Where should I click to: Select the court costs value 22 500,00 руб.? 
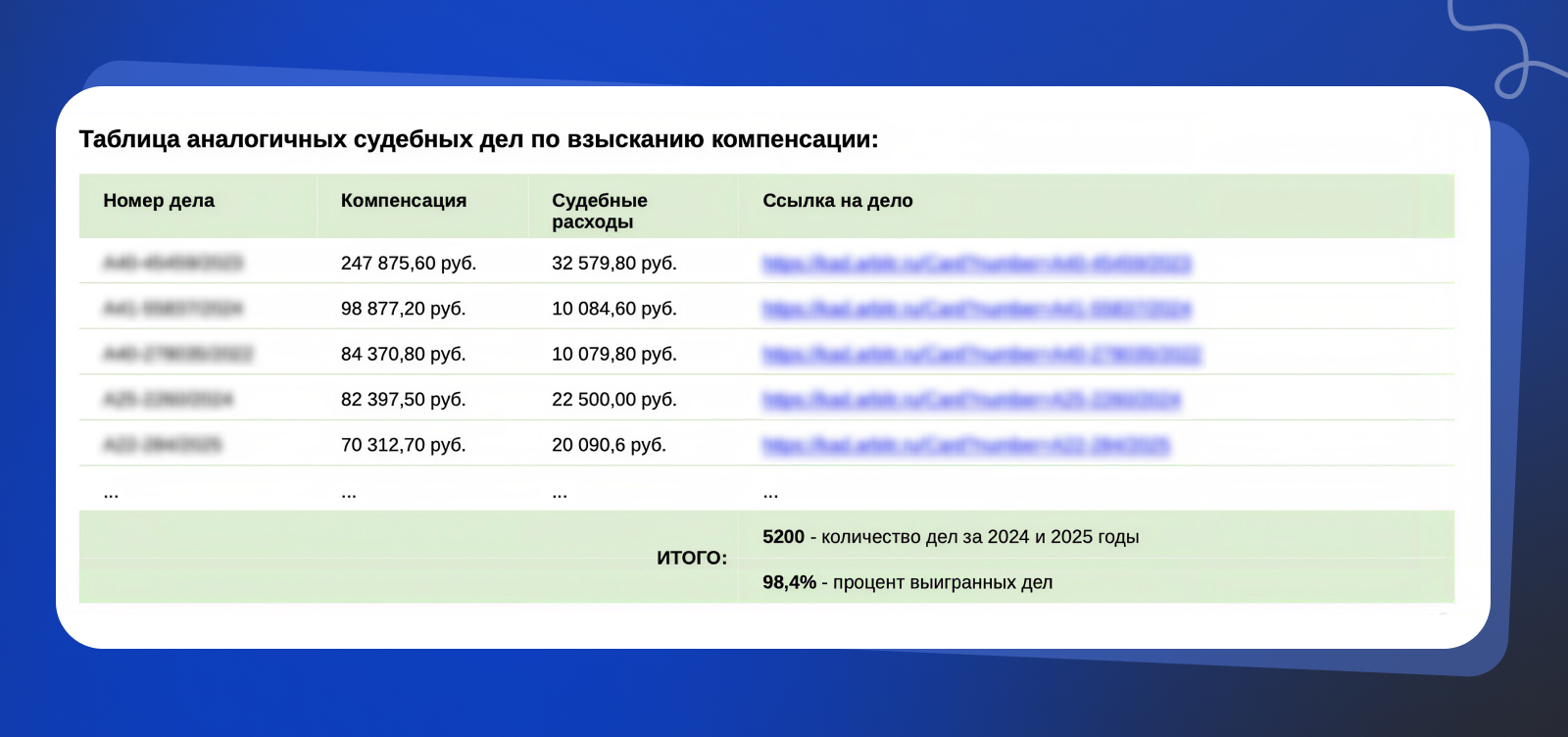tap(614, 400)
